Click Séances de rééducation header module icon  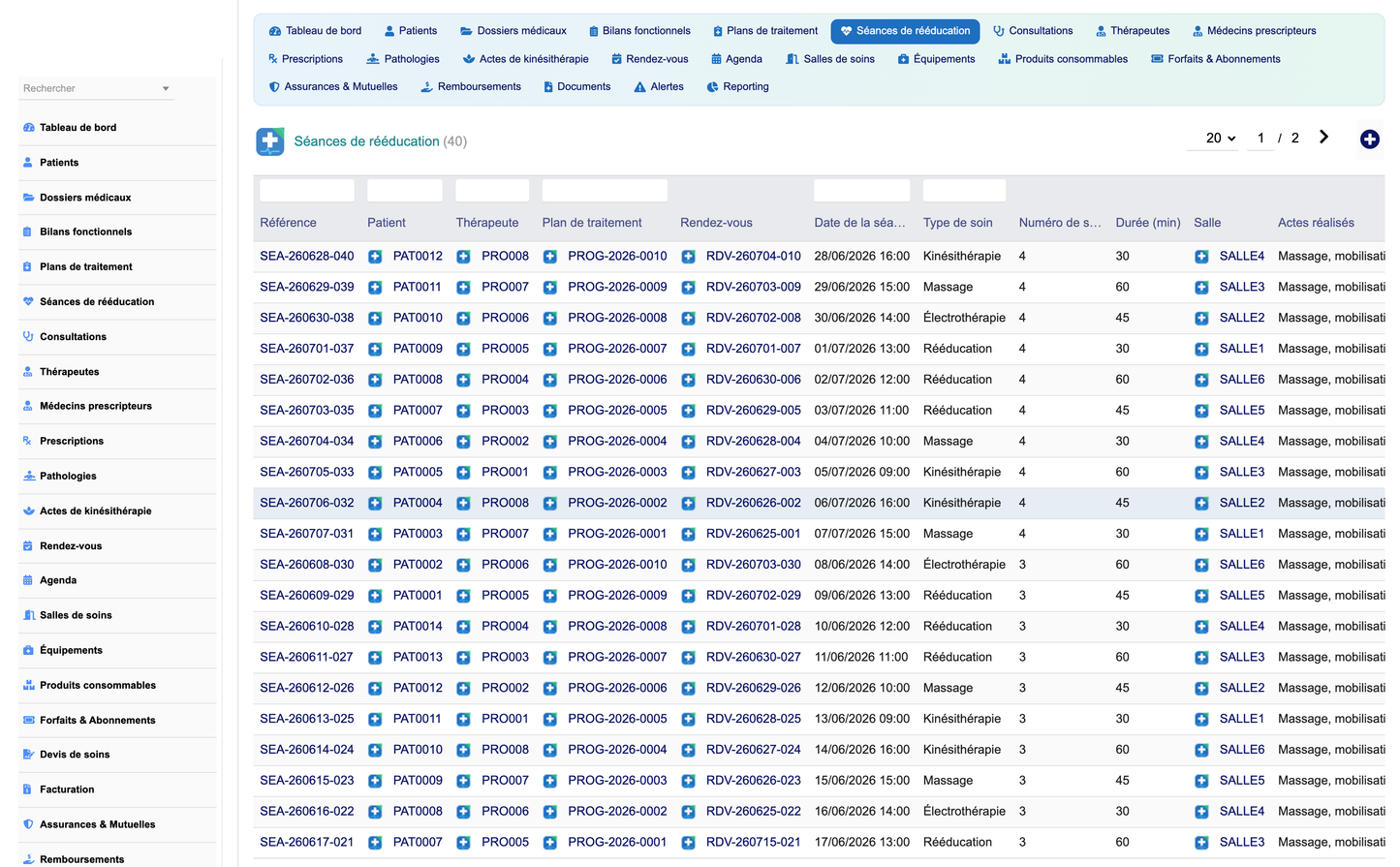pyautogui.click(x=270, y=141)
